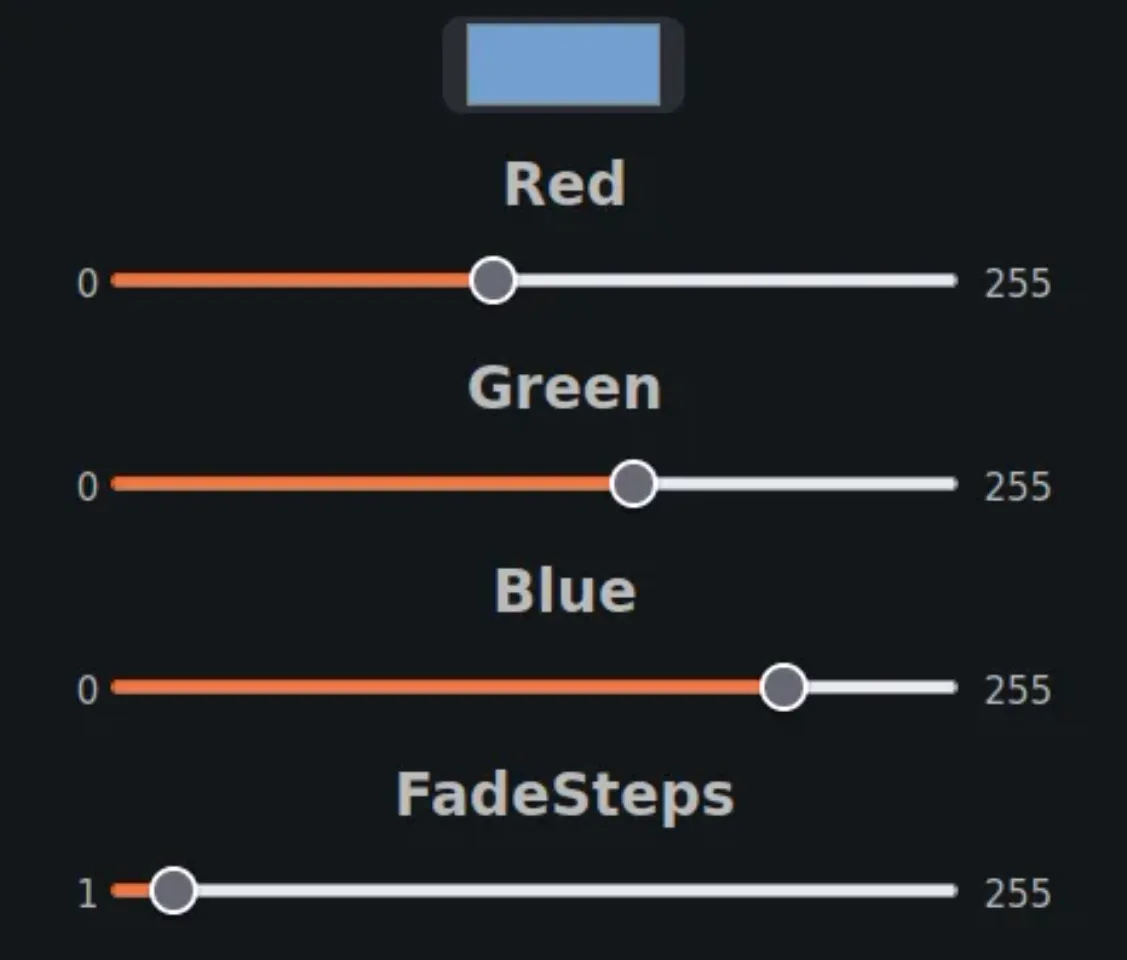Click the "Blue" slider label
The image size is (1127, 960).
pyautogui.click(x=564, y=591)
